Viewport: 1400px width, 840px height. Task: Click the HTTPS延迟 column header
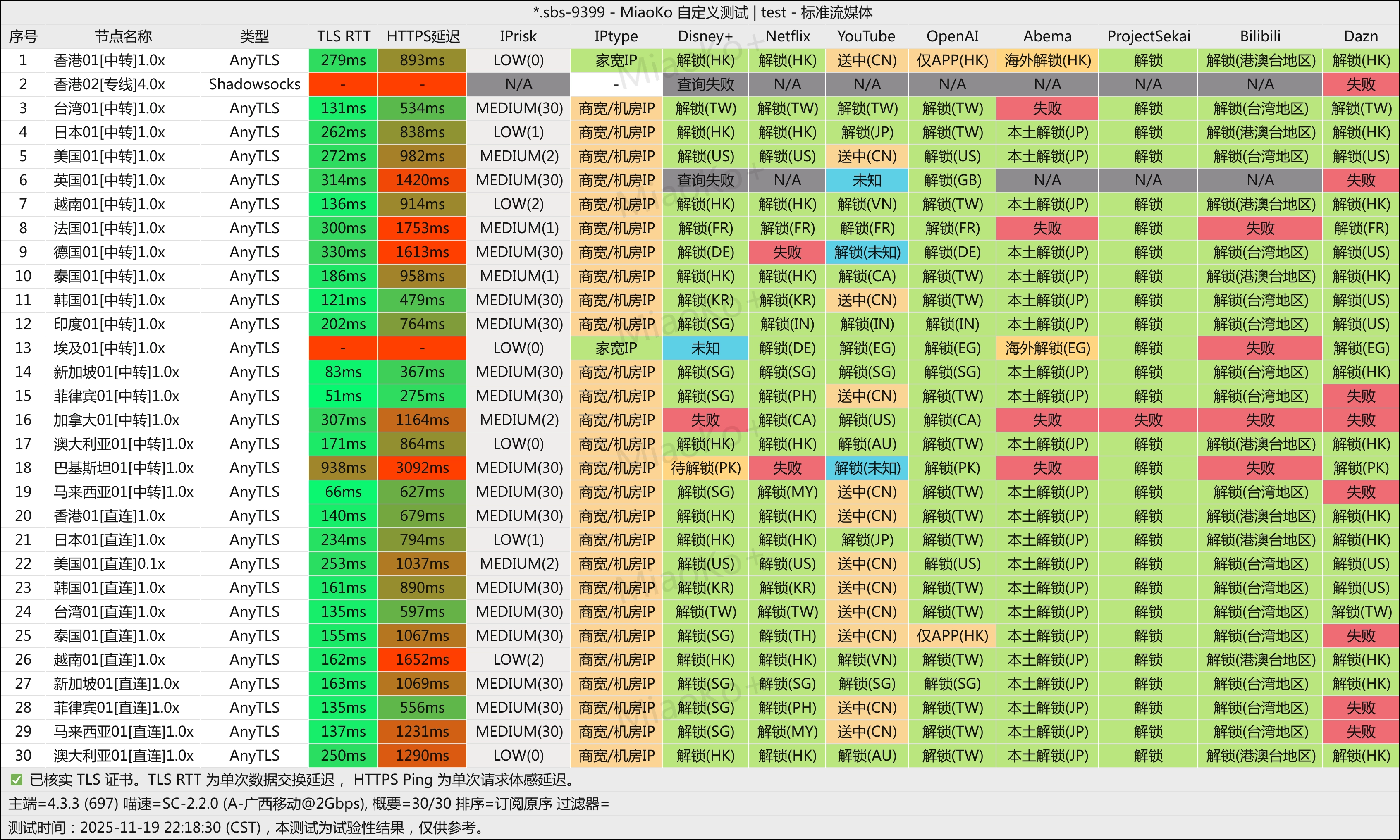click(422, 36)
